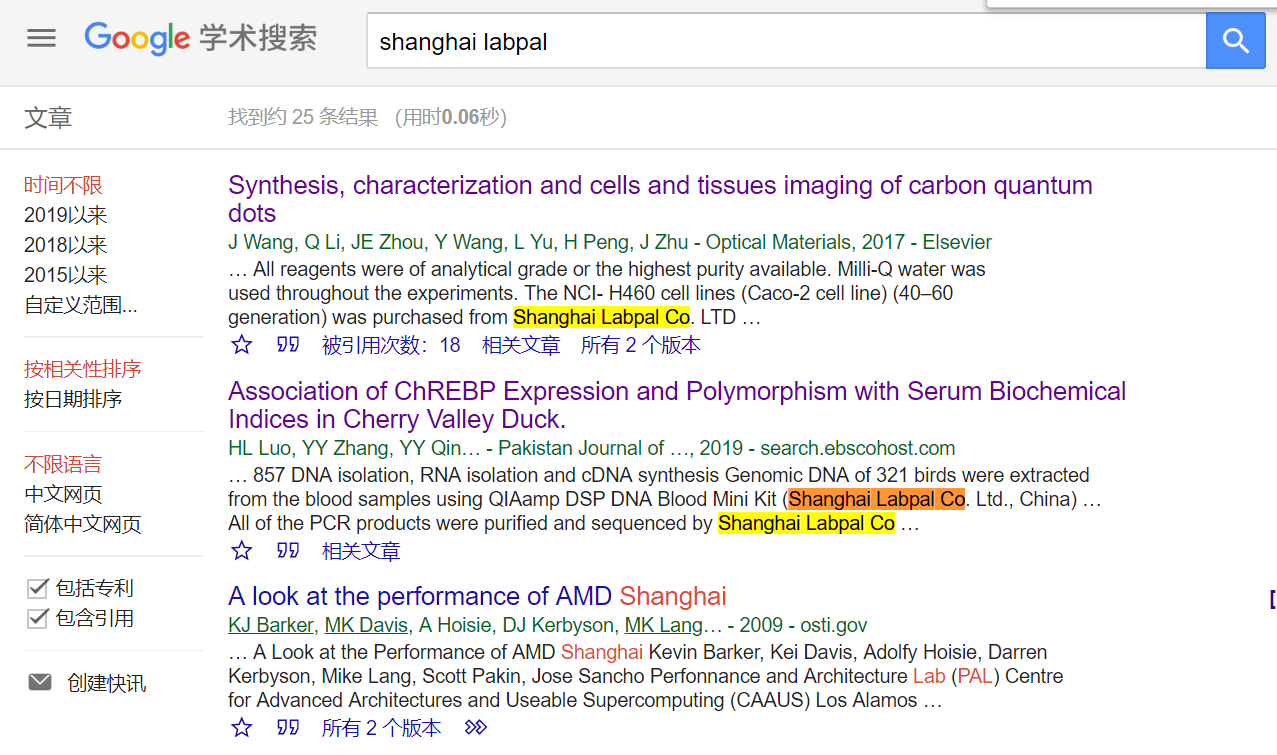
Task: Open 被引用次数: 18 citations link
Action: pyautogui.click(x=391, y=345)
